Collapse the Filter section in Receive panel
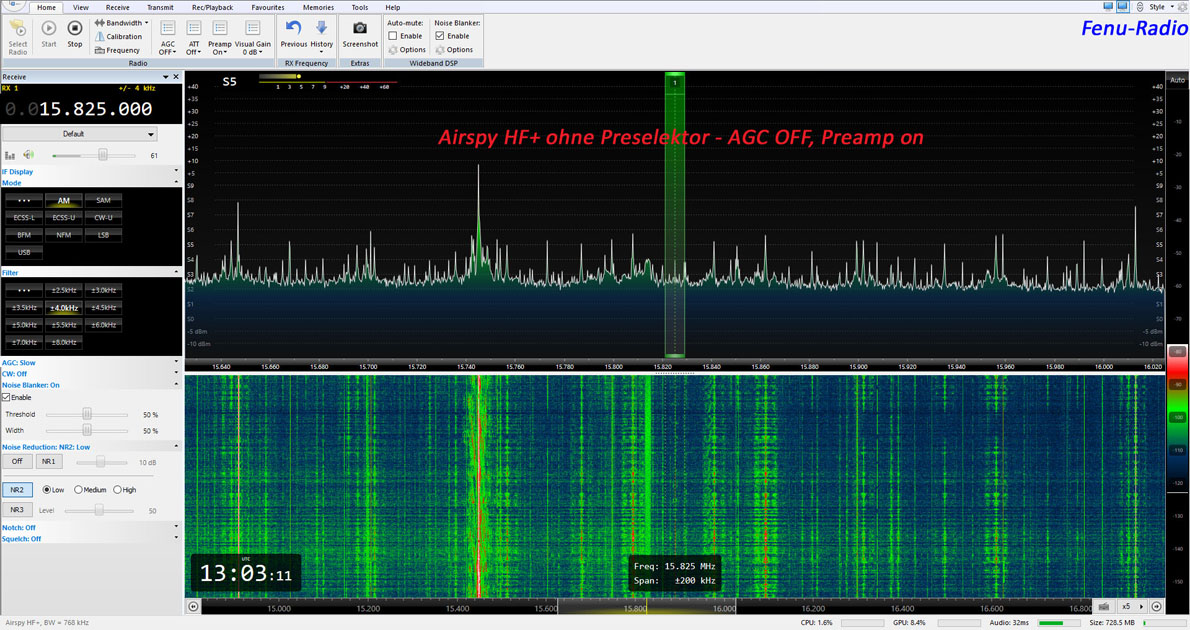Screen dimensions: 1190x630 [177, 271]
